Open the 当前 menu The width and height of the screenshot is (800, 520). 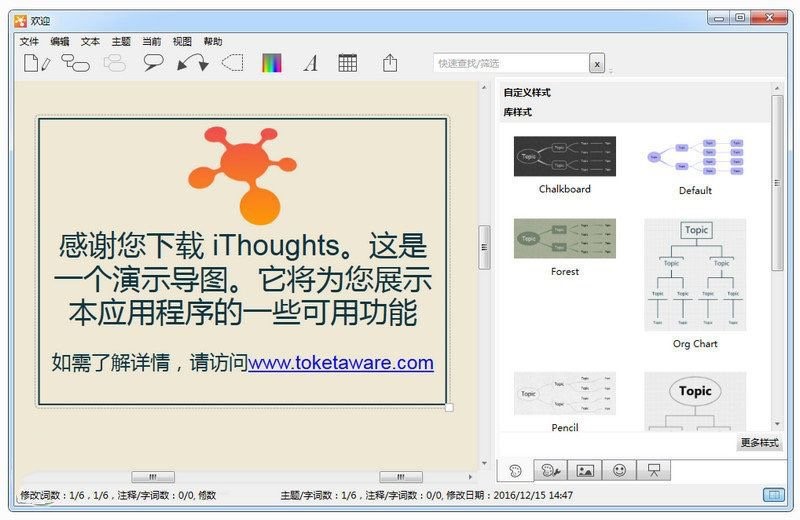(152, 41)
